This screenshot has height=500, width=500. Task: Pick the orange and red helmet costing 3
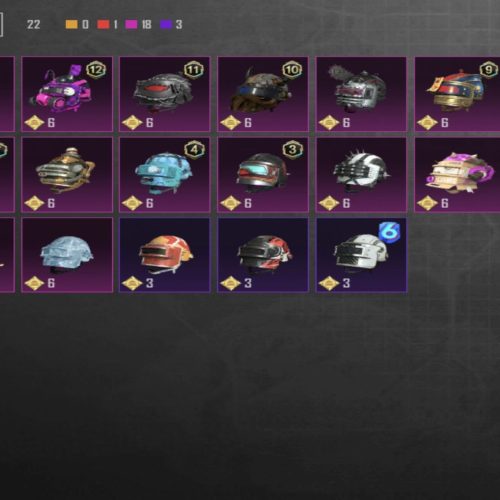click(x=165, y=255)
